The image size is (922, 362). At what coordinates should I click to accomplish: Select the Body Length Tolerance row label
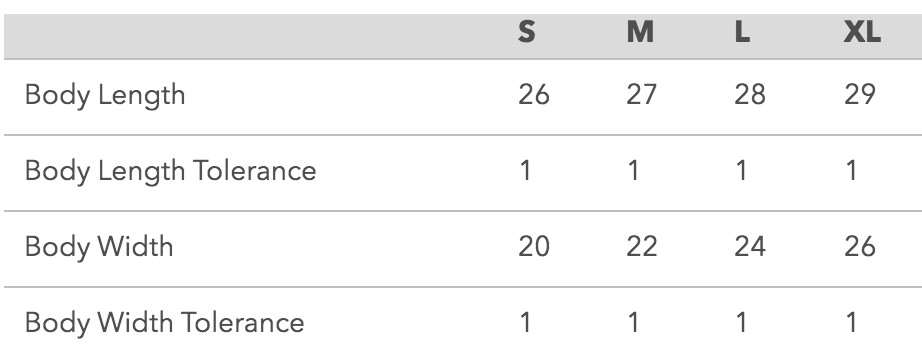pyautogui.click(x=171, y=172)
